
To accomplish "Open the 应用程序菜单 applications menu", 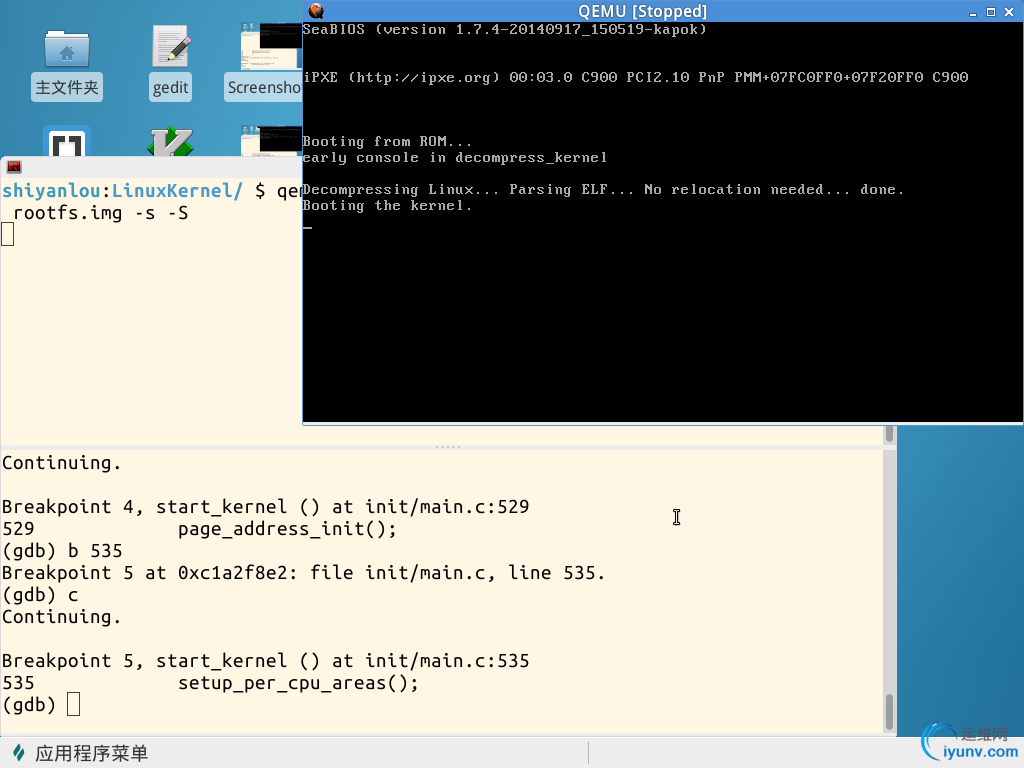I will coord(81,753).
